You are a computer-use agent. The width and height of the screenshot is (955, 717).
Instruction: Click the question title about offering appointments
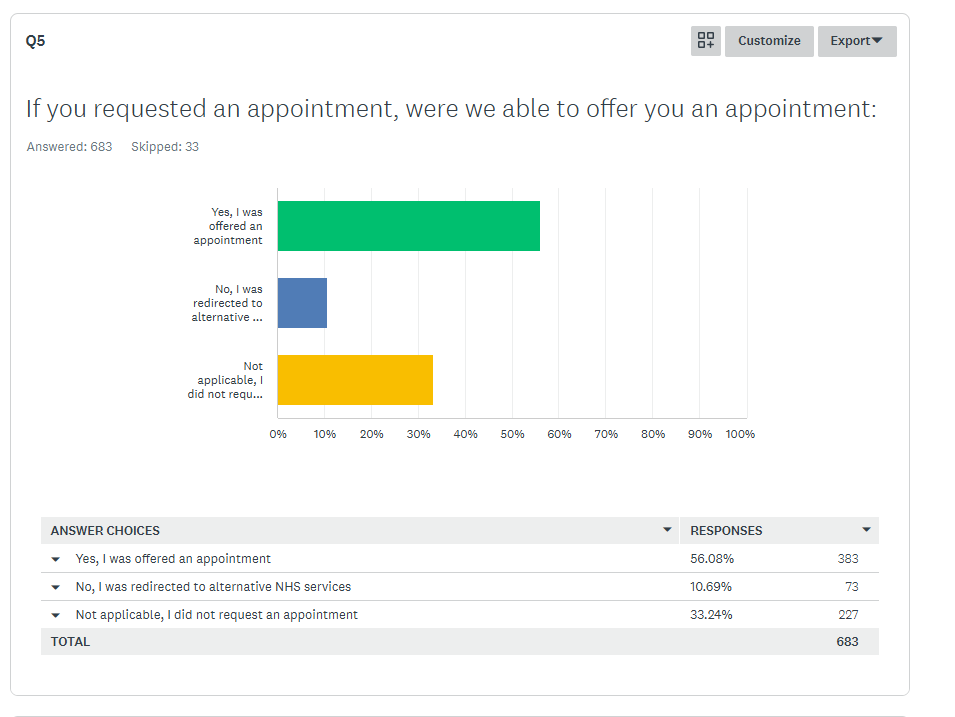pyautogui.click(x=451, y=109)
